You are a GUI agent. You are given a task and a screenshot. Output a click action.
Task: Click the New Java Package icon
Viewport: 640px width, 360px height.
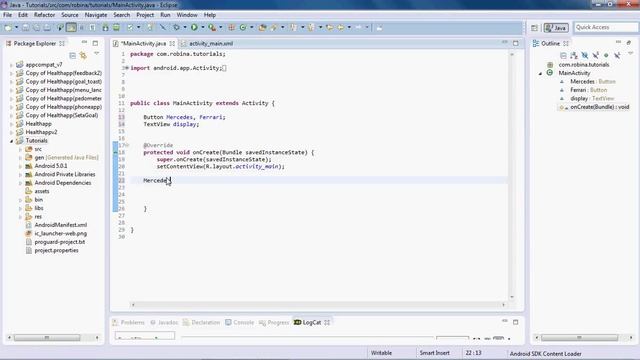(231, 27)
